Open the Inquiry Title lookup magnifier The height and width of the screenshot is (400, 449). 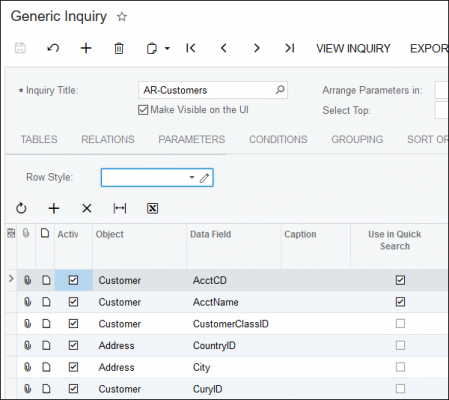point(280,90)
